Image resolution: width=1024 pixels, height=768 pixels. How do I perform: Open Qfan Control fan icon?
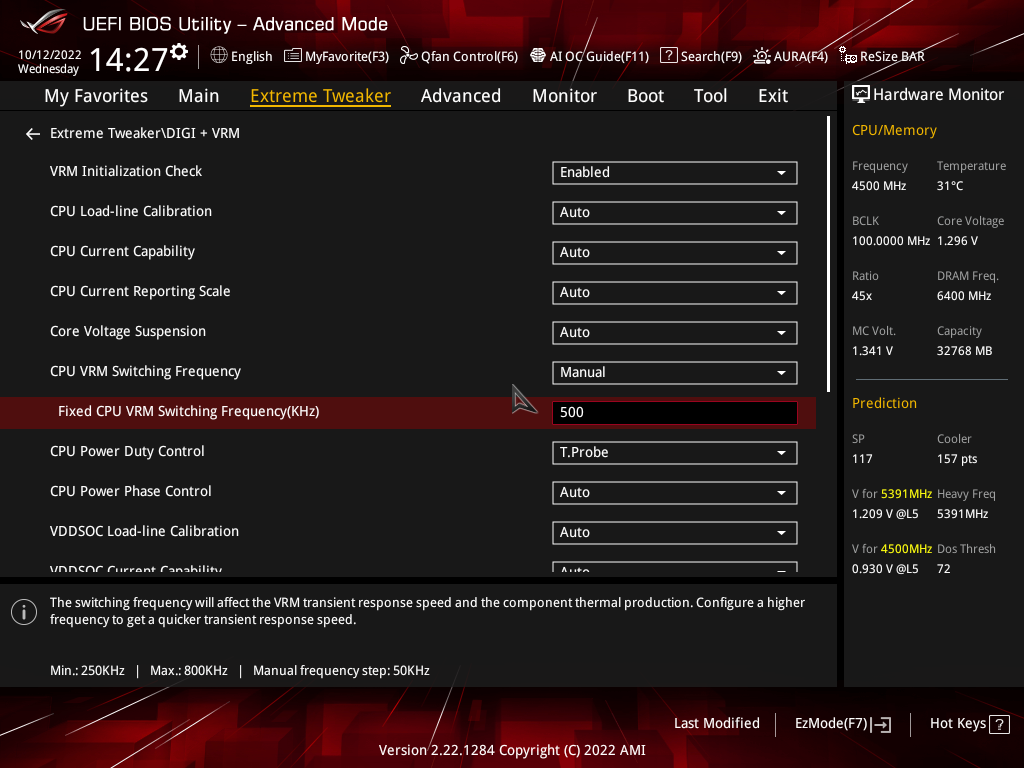tap(408, 56)
